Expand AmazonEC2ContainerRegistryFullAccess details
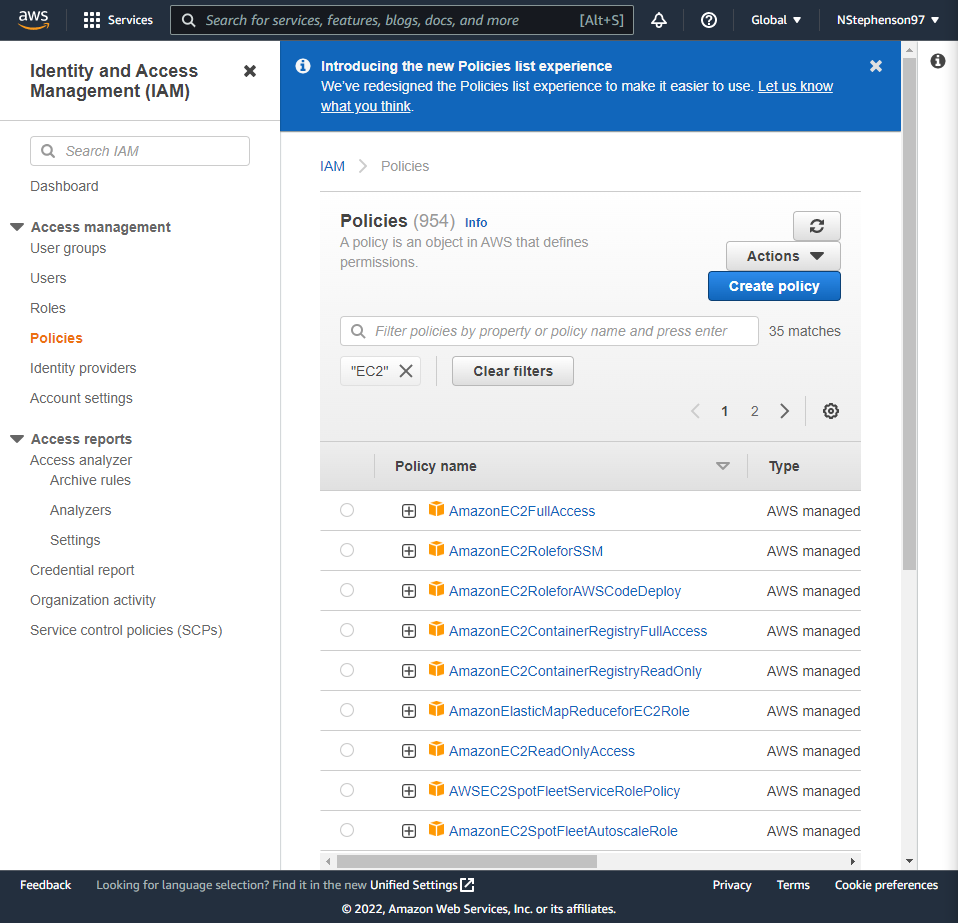Screen dimensions: 958x923 (x=409, y=631)
